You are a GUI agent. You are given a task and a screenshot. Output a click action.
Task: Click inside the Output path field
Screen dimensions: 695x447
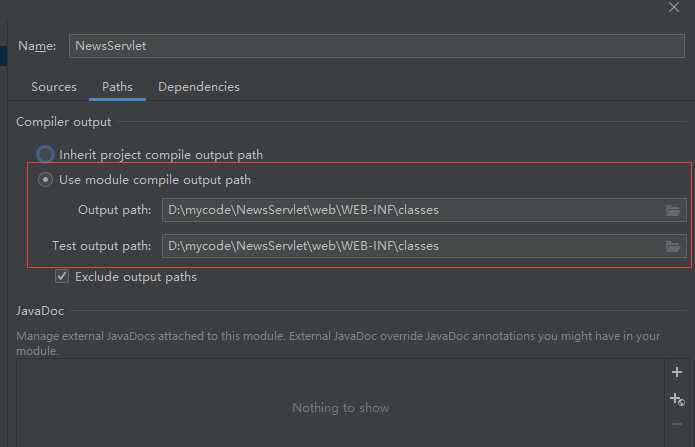tap(413, 210)
